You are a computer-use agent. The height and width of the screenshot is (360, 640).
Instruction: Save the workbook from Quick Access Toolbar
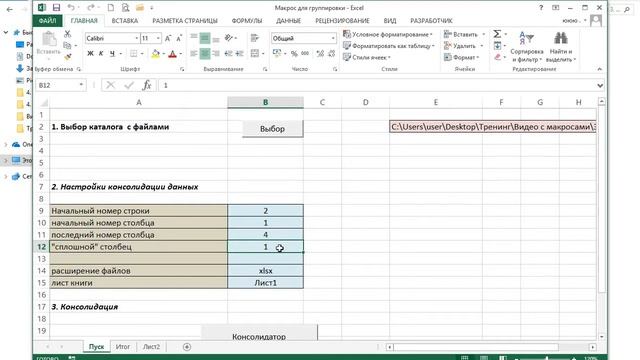(56, 7)
